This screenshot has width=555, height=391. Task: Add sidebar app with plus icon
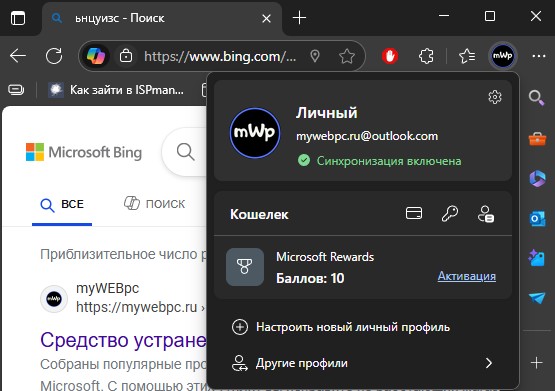pos(537,363)
